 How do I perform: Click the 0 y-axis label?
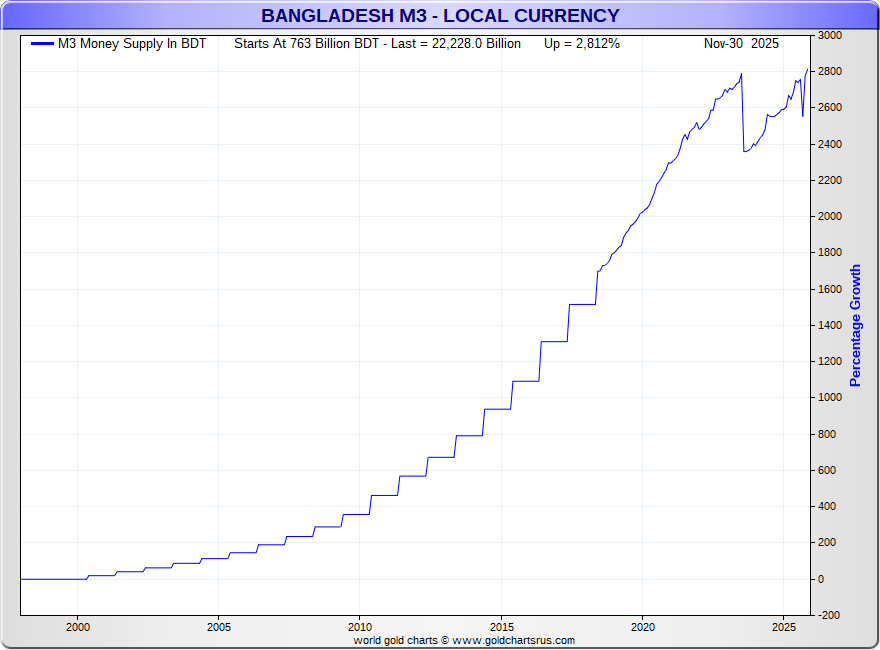[x=821, y=579]
